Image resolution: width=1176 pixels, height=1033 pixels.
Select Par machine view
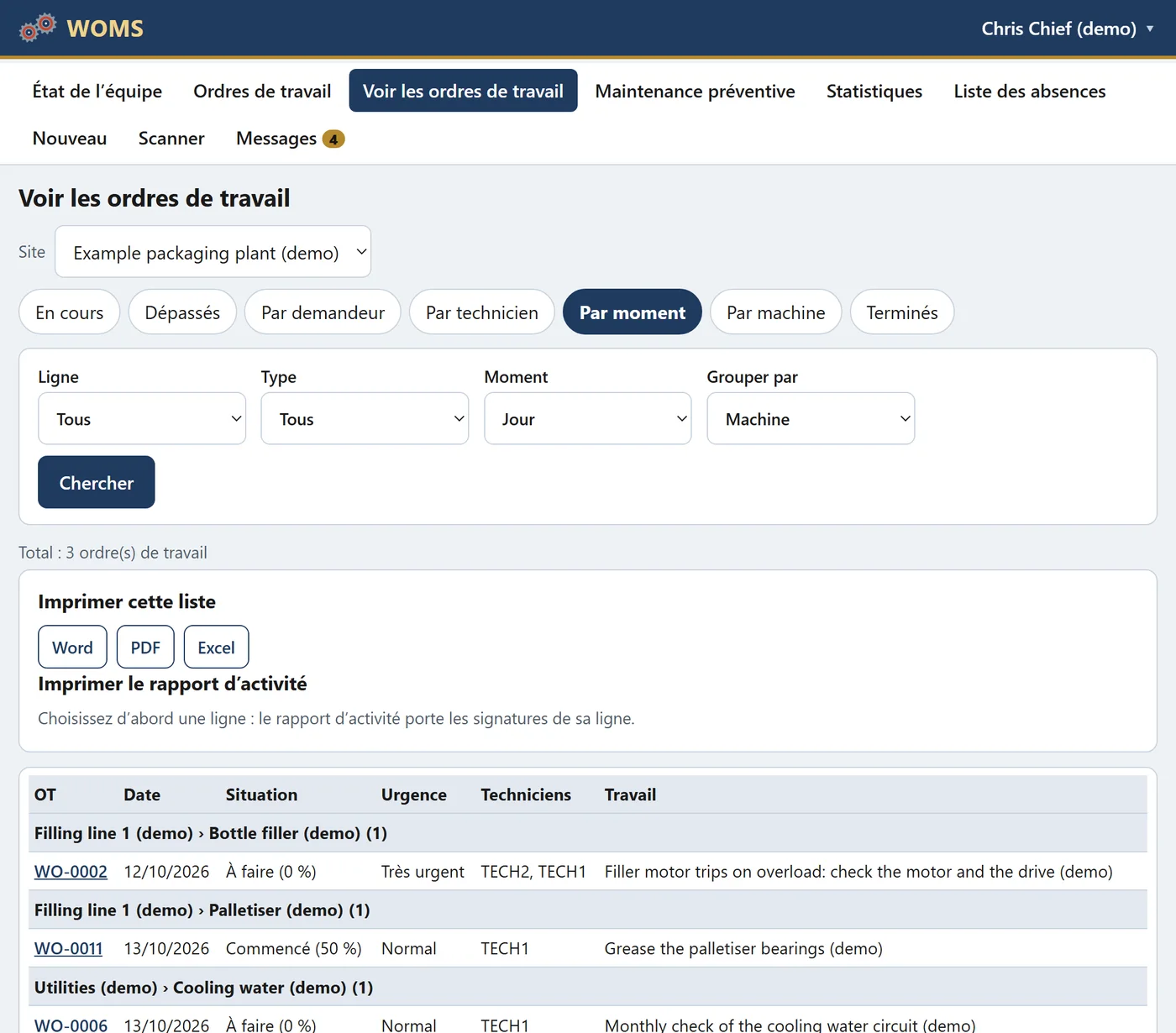click(x=776, y=312)
